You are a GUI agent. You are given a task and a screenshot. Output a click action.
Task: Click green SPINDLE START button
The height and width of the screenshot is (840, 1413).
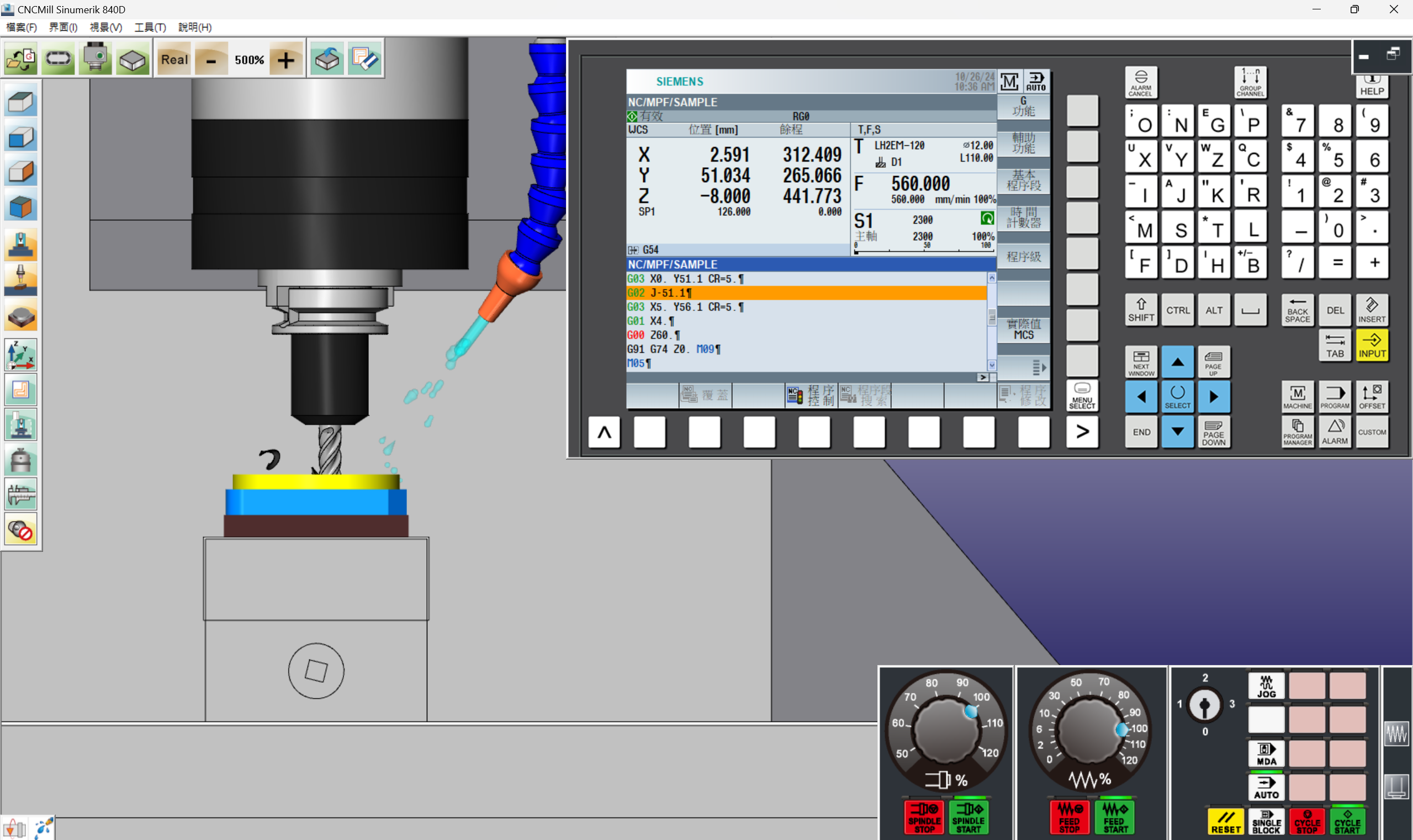[x=968, y=817]
